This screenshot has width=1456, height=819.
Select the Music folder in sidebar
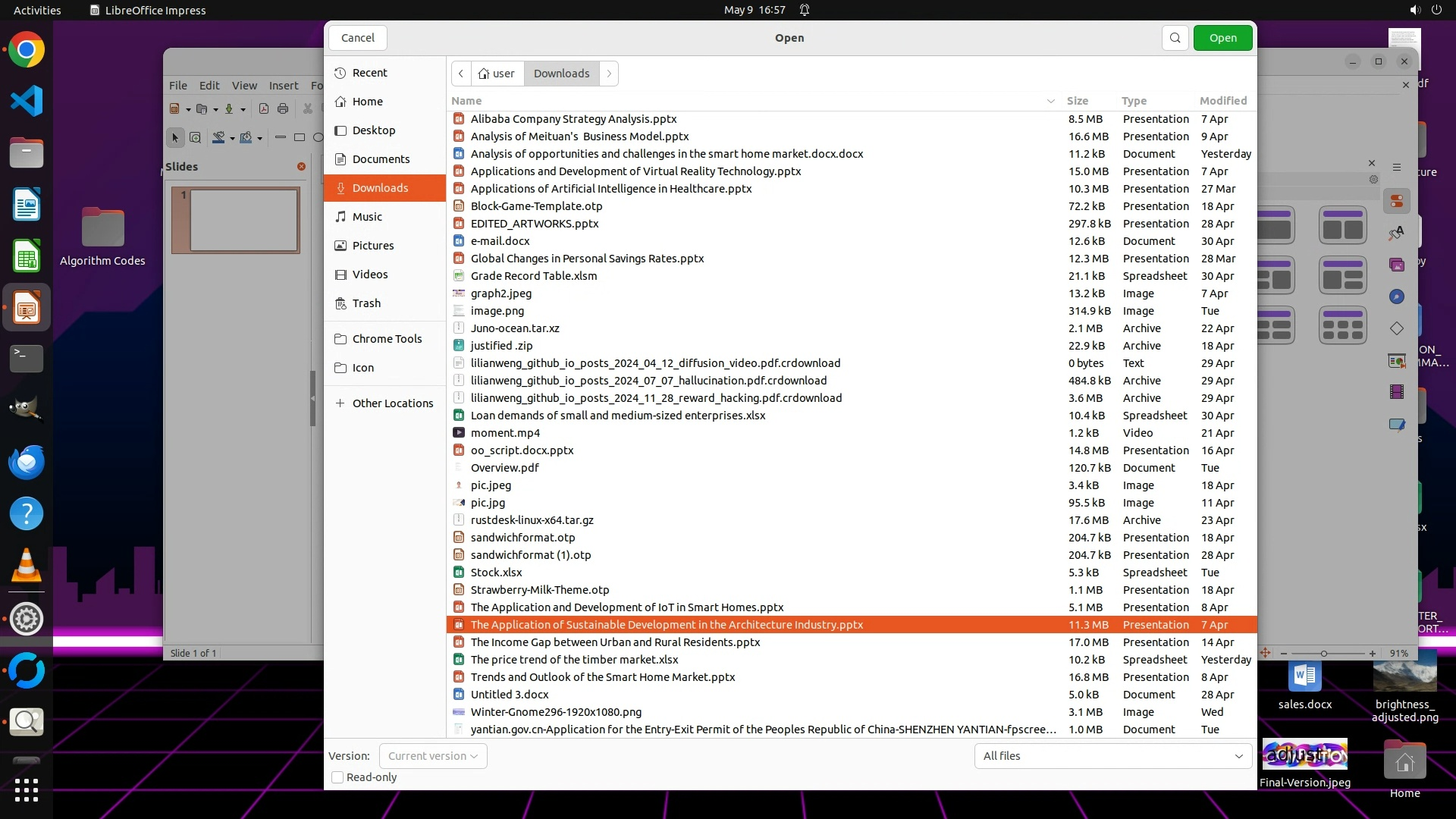(367, 217)
